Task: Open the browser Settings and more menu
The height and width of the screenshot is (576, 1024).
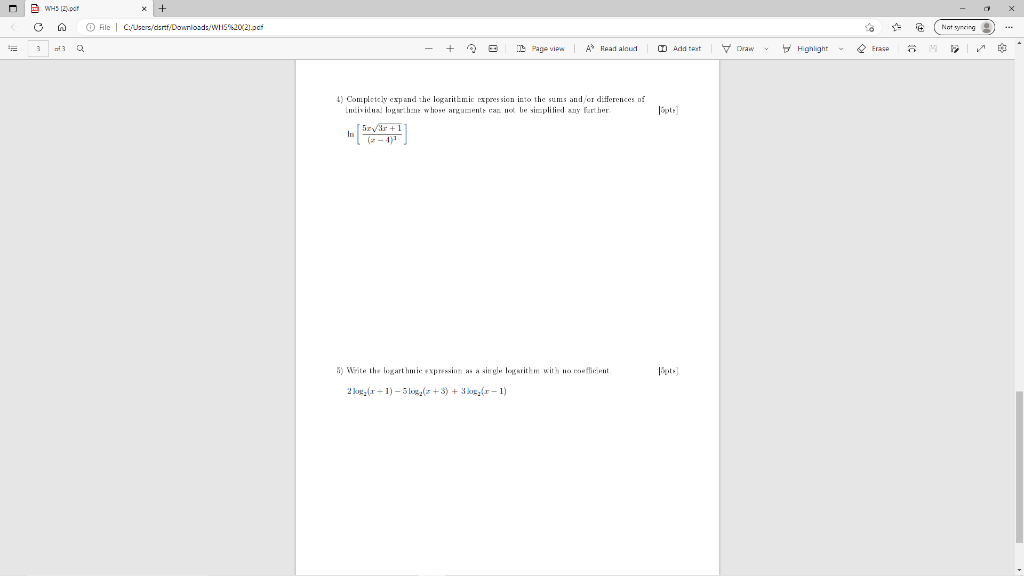Action: [1009, 27]
